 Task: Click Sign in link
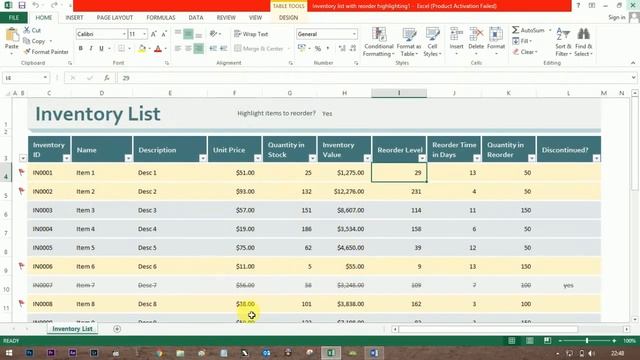pos(617,17)
